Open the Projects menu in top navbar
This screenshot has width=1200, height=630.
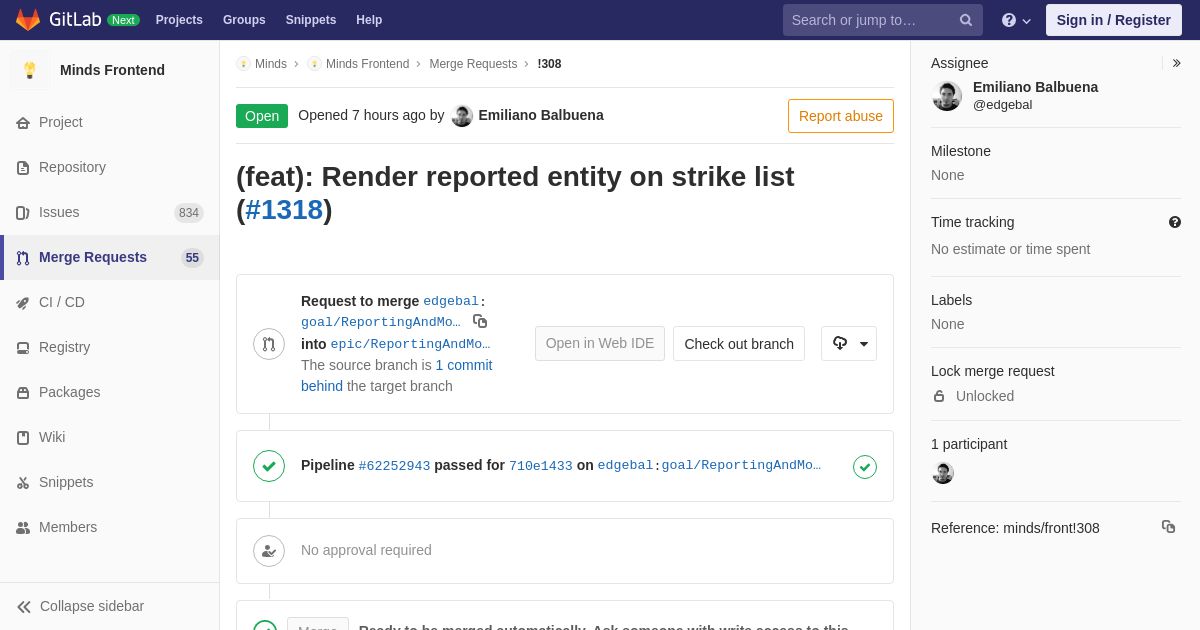pos(179,20)
